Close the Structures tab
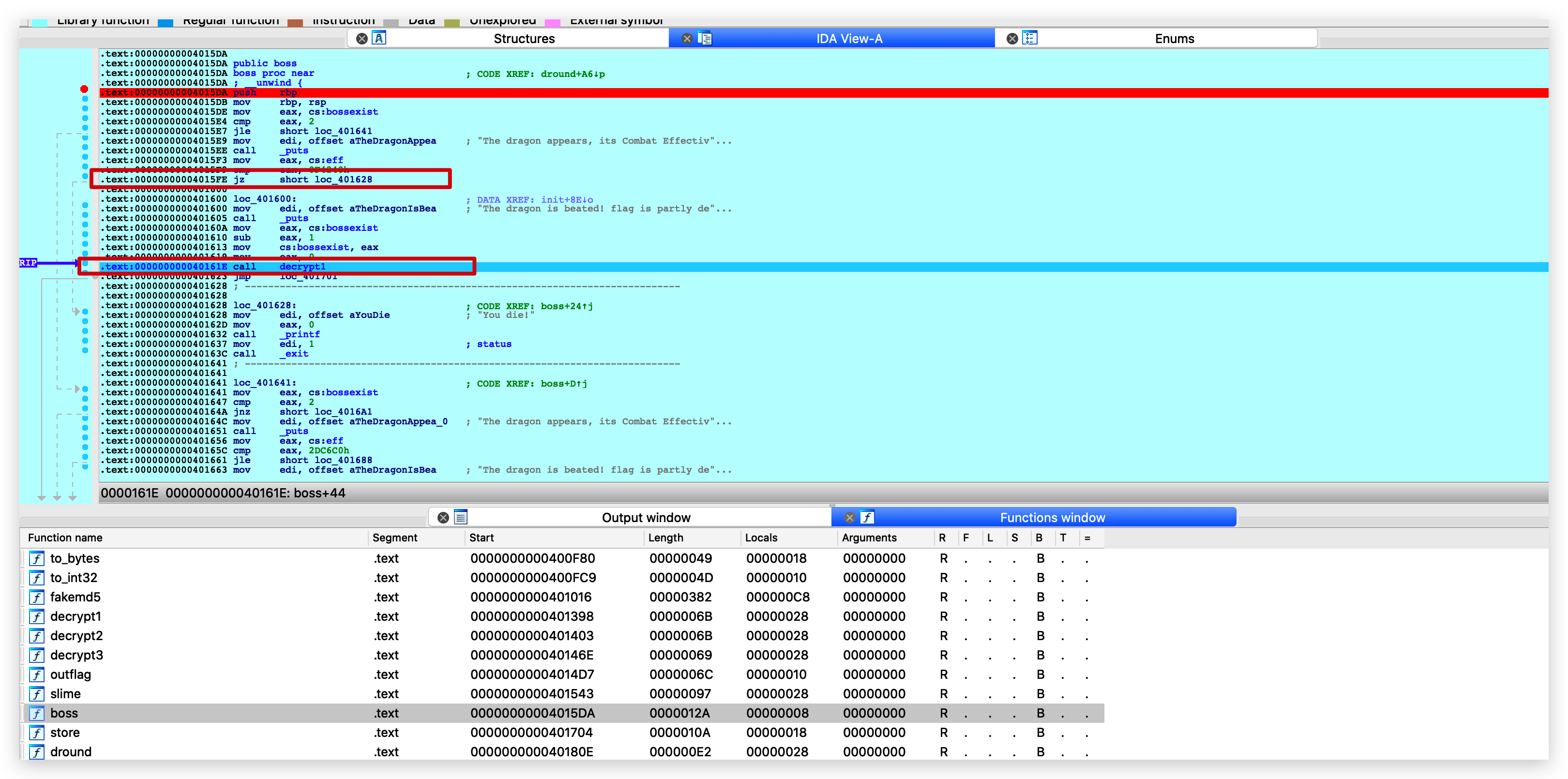 tap(362, 38)
